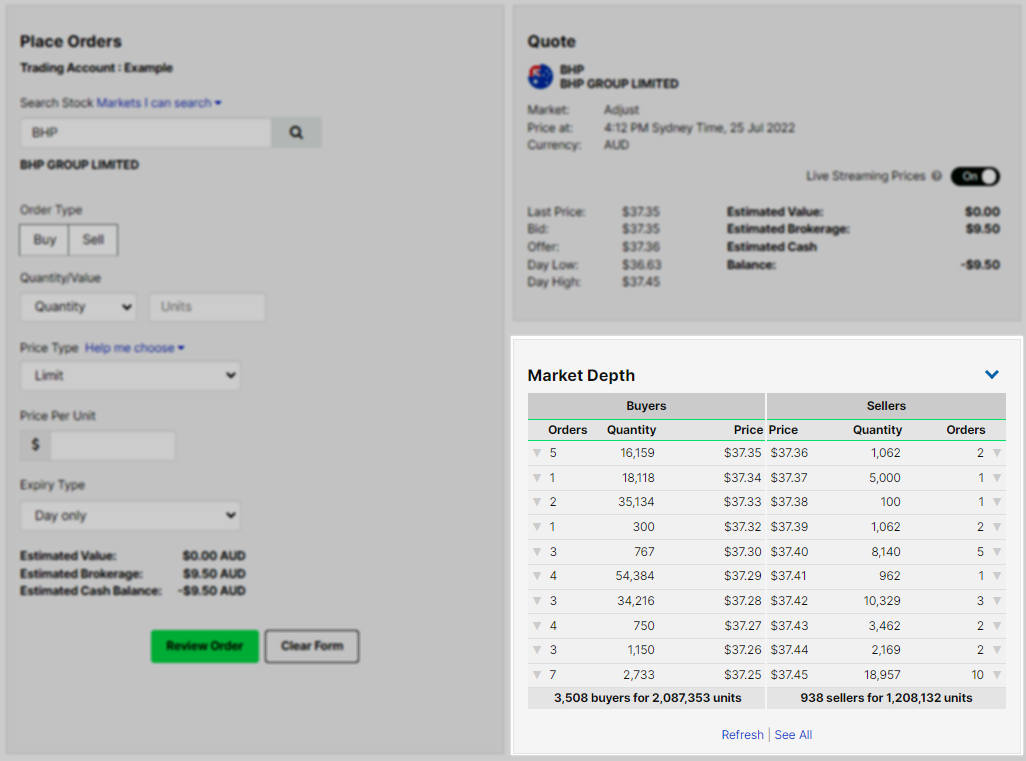Expand buyer row at price $37.30
Screen dimensions: 1026x761
tap(537, 552)
